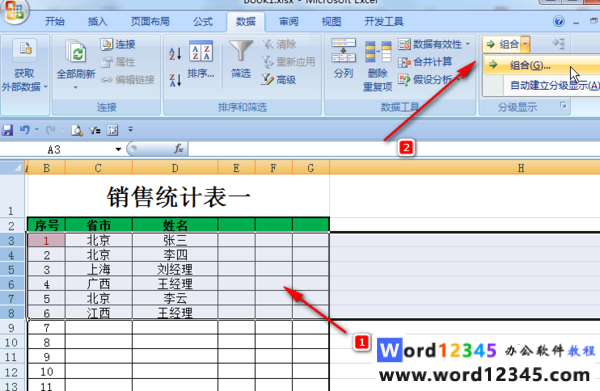Click the filter toggle quick-access icon
Image resolution: width=600 pixels, height=391 pixels.
click(95, 130)
